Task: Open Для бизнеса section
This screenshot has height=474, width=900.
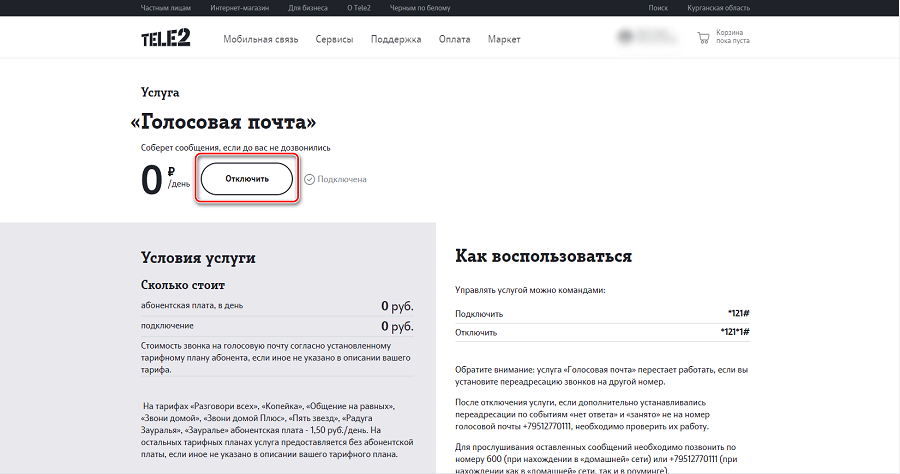Action: click(308, 8)
